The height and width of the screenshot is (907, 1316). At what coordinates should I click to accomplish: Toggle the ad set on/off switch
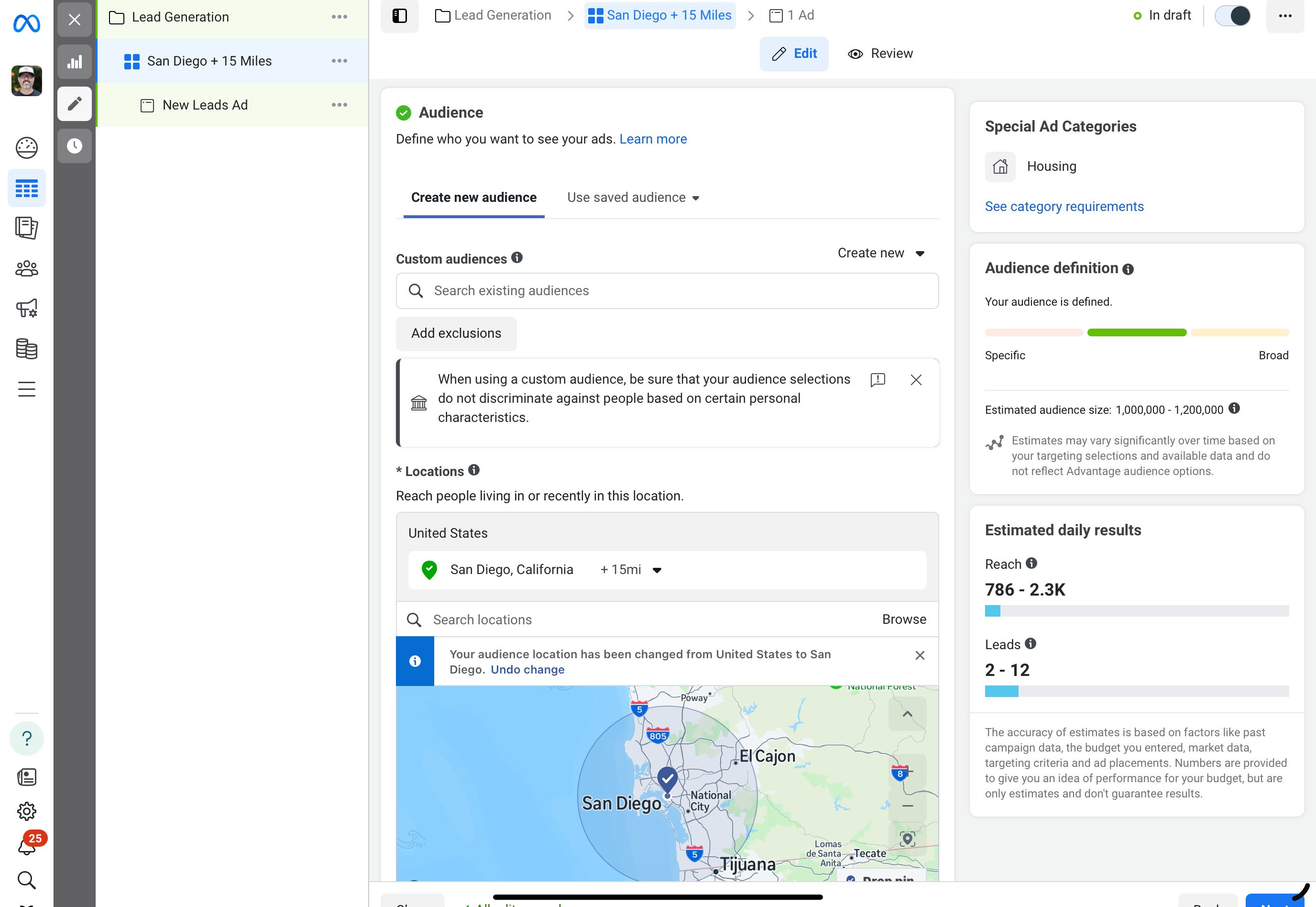click(1232, 16)
